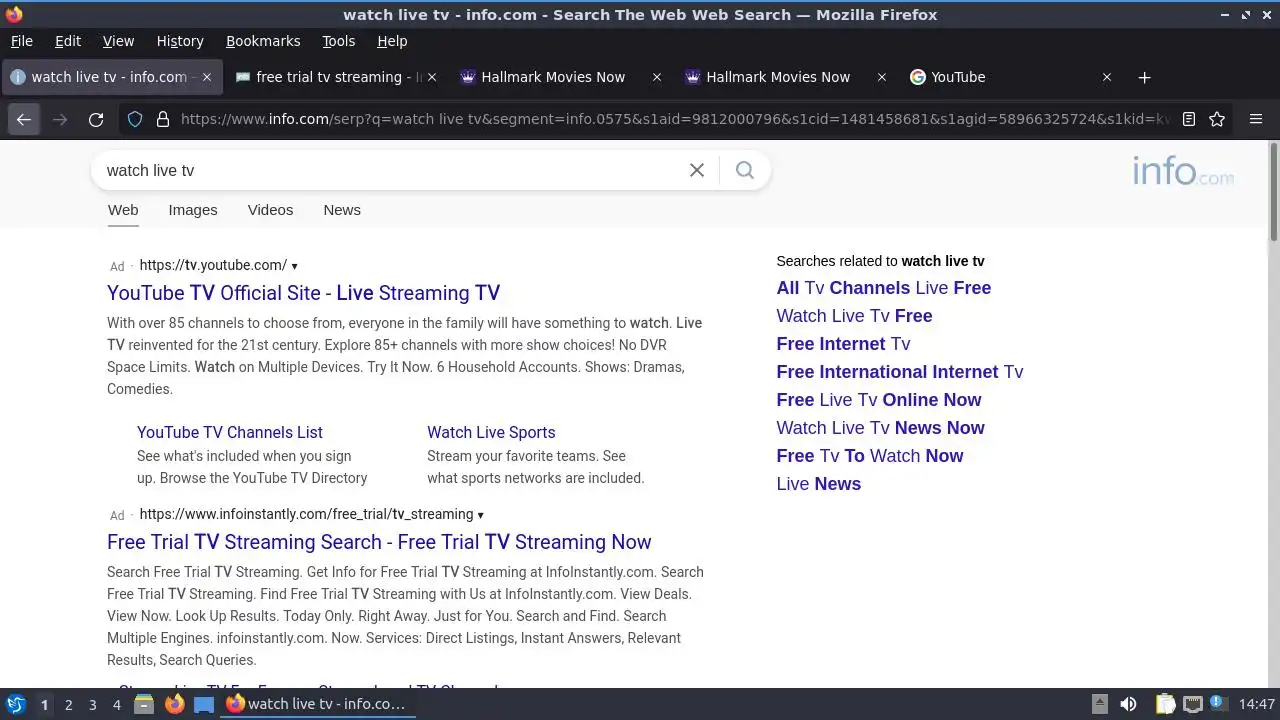Click related search 'Watch Live Tv Free'

click(x=854, y=316)
